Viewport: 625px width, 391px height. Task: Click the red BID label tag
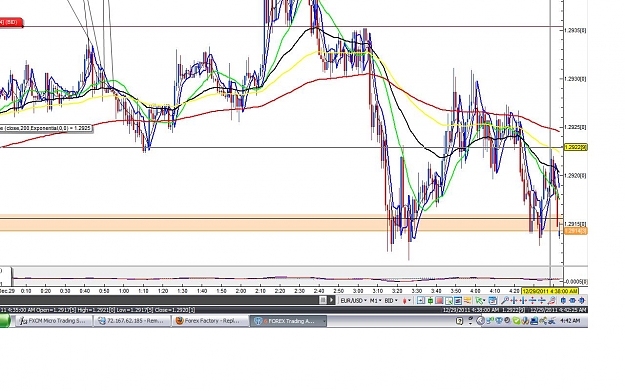[11, 22]
